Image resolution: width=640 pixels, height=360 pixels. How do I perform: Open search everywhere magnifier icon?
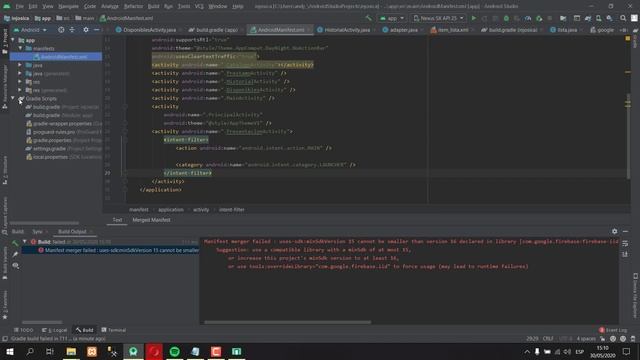[623, 18]
